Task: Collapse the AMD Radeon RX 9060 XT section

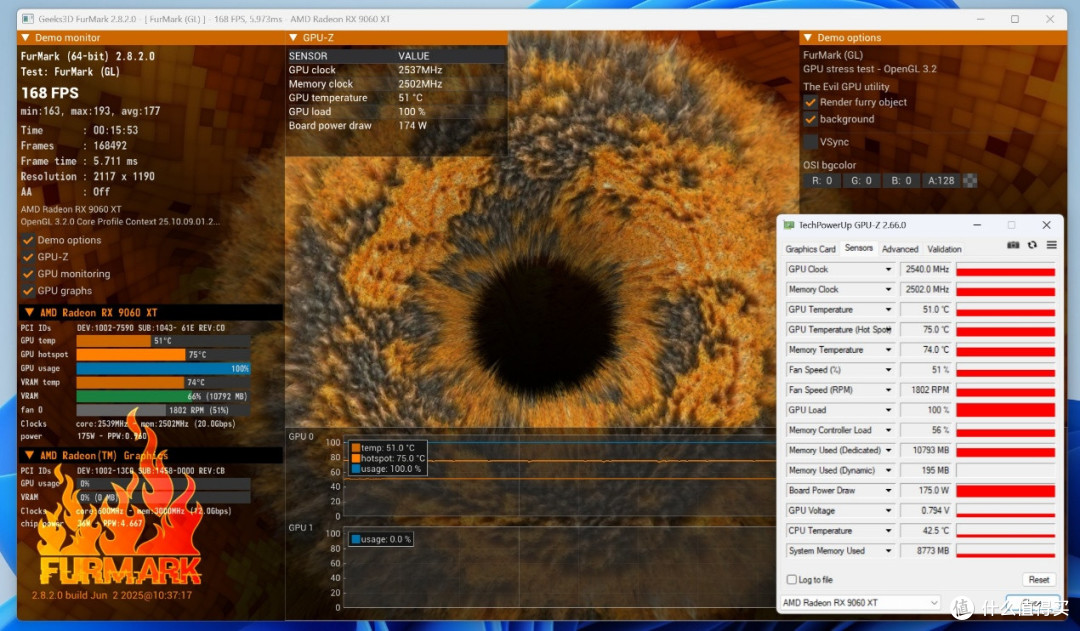Action: [29, 312]
